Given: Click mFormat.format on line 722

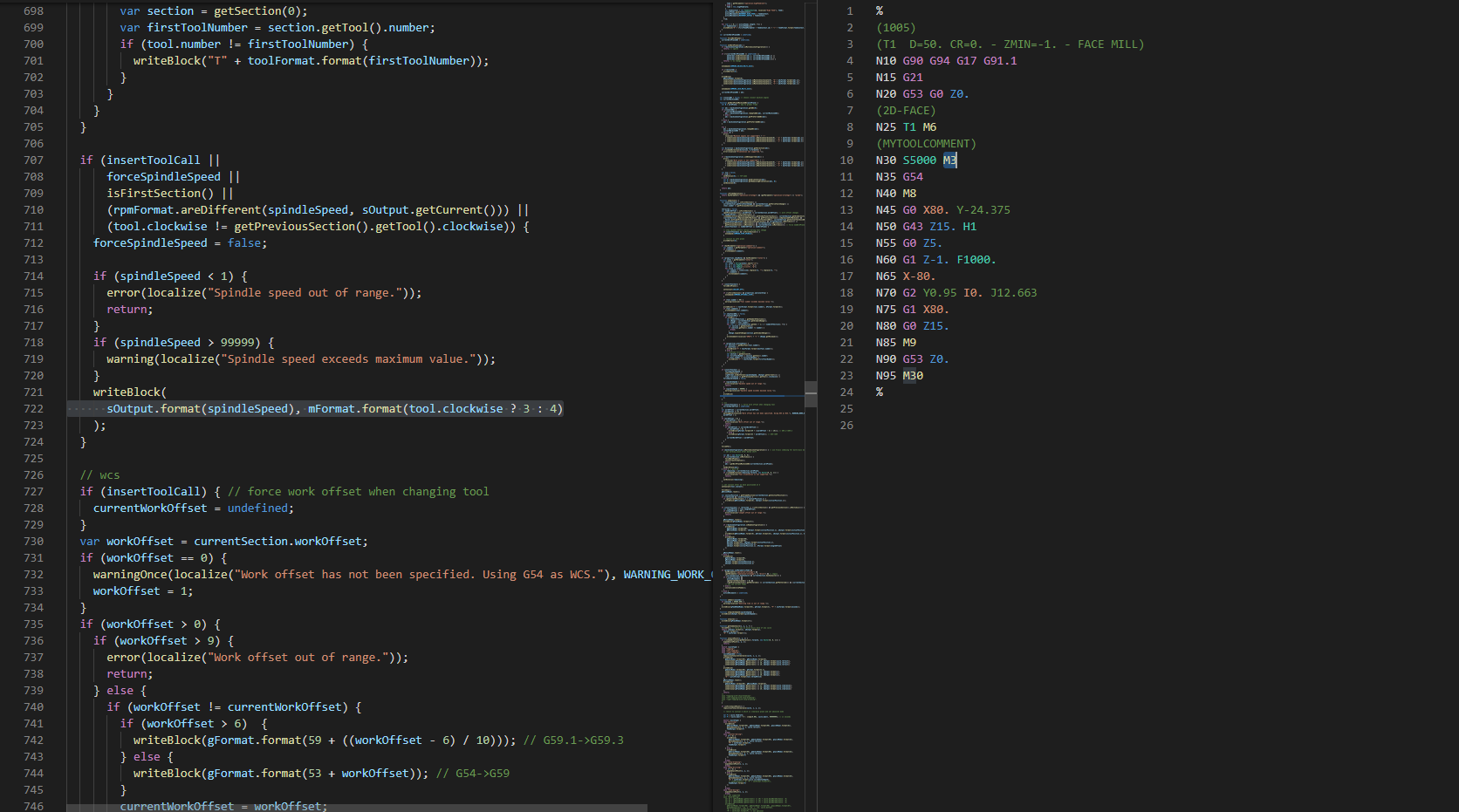Looking at the screenshot, I should coord(355,409).
